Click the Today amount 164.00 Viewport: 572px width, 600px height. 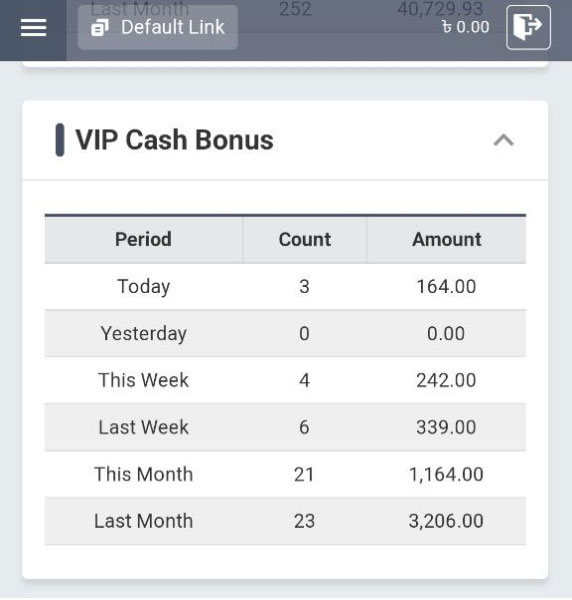click(x=446, y=287)
